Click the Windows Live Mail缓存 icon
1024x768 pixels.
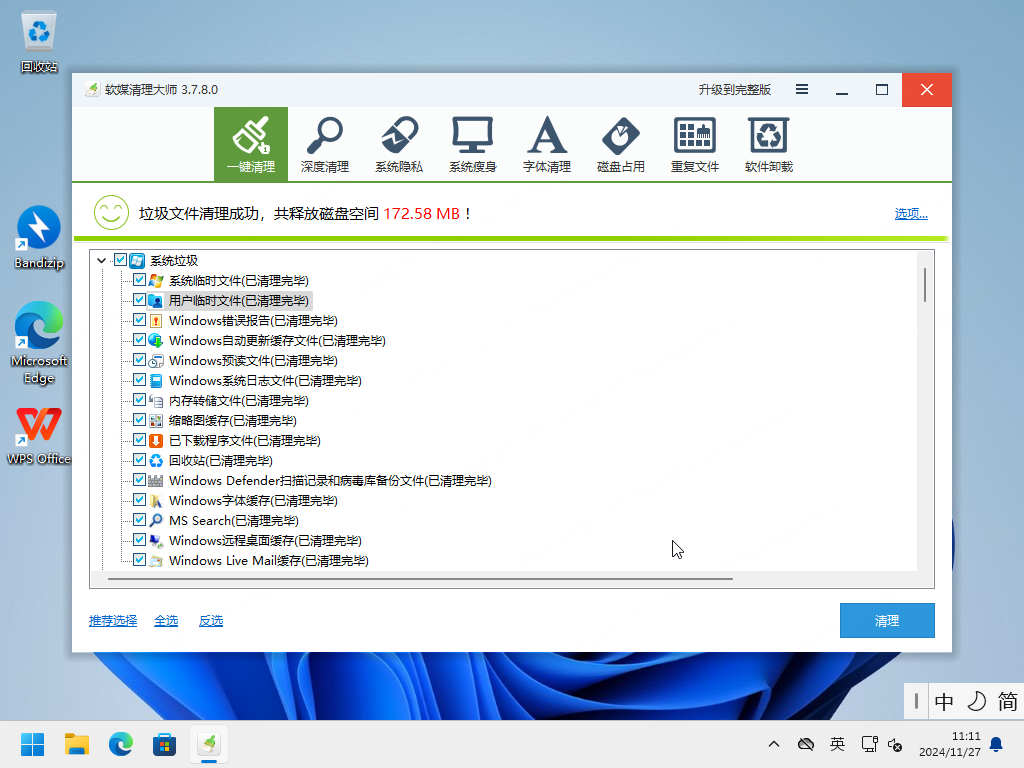tap(155, 560)
